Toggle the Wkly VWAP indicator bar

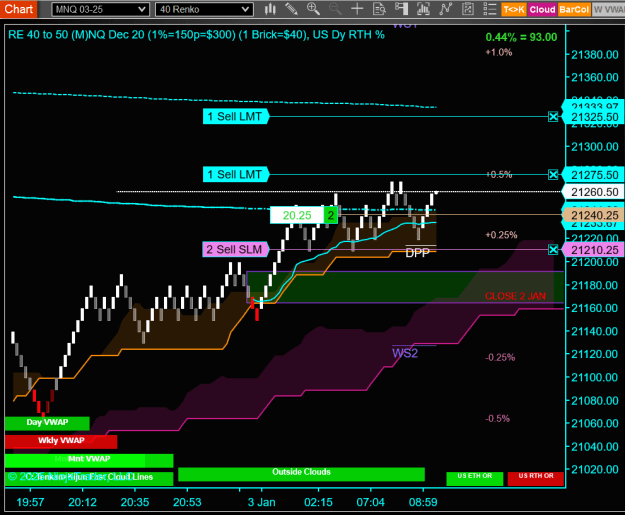click(61, 441)
